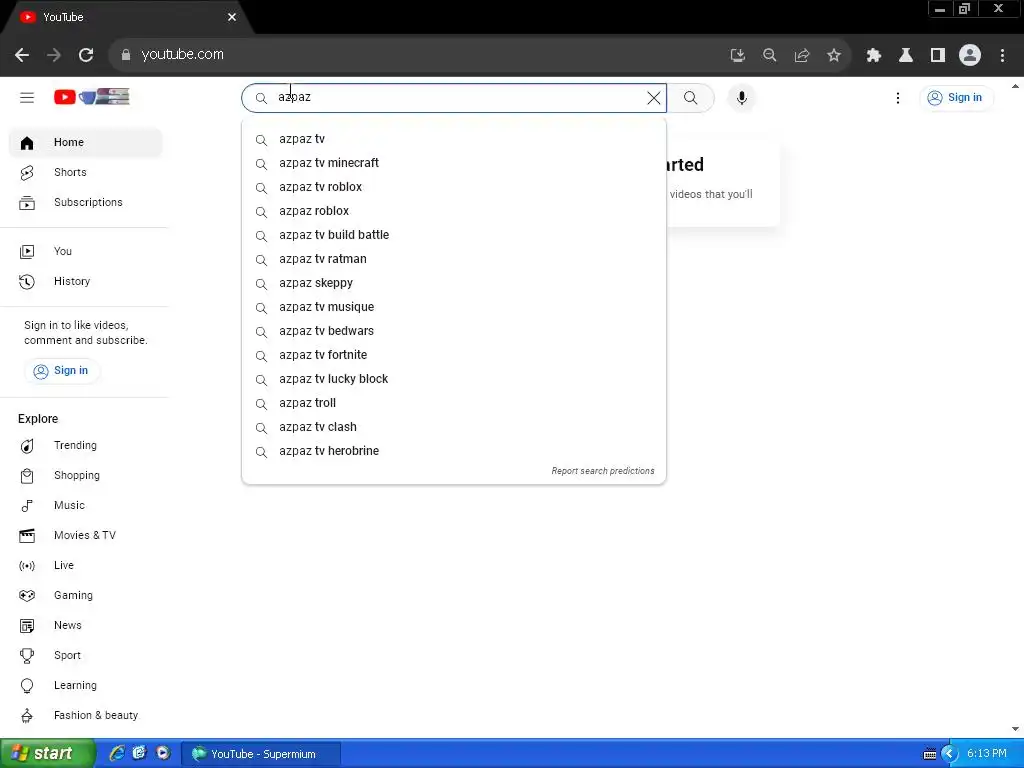Click the search magnifier button
Image resolution: width=1024 pixels, height=768 pixels.
690,98
